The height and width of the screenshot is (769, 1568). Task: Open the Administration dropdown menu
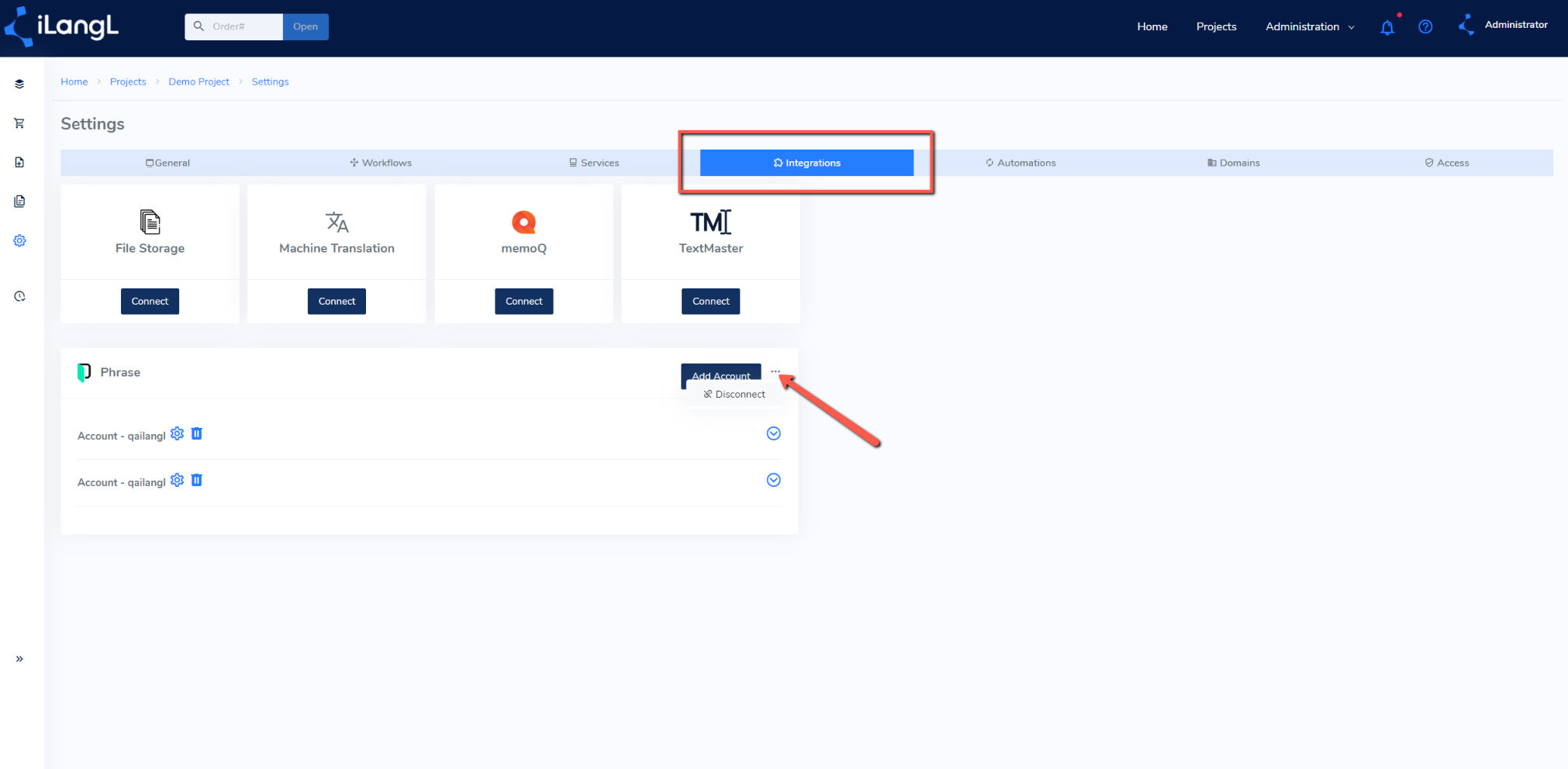click(x=1310, y=27)
